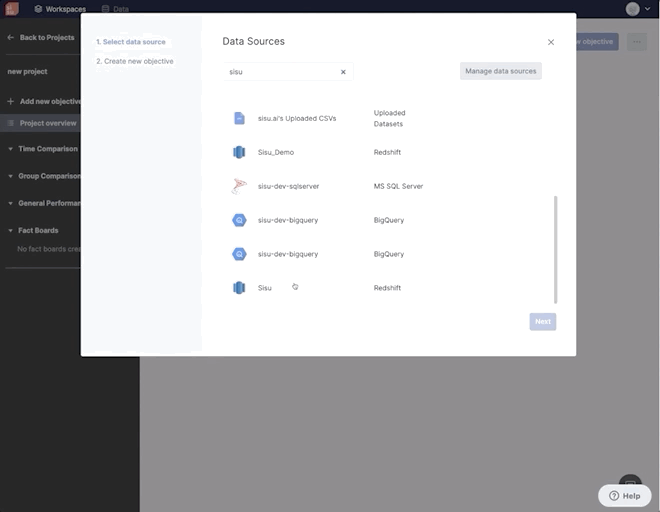This screenshot has height=512, width=660.
Task: Click the CSV file icon for Uploaded CSVs
Action: (x=239, y=118)
